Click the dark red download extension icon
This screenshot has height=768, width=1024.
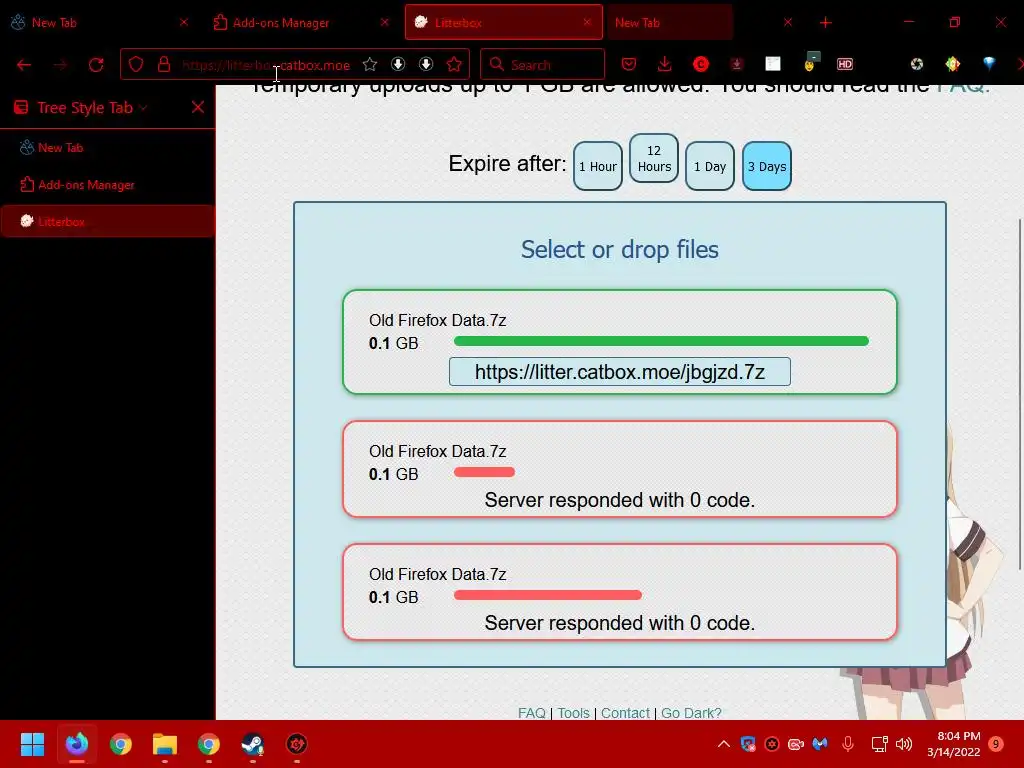tap(737, 64)
